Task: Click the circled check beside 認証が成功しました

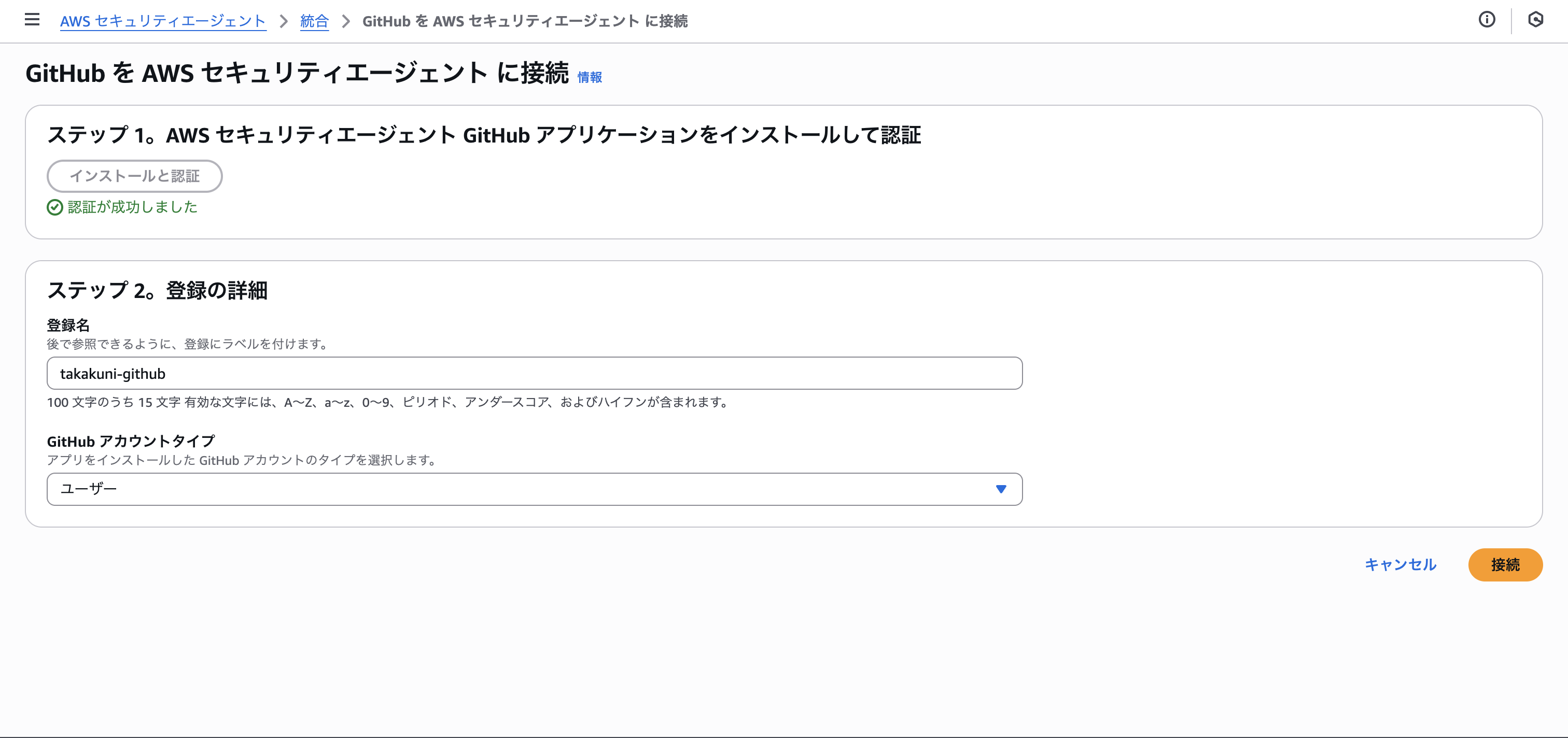Action: [x=54, y=207]
